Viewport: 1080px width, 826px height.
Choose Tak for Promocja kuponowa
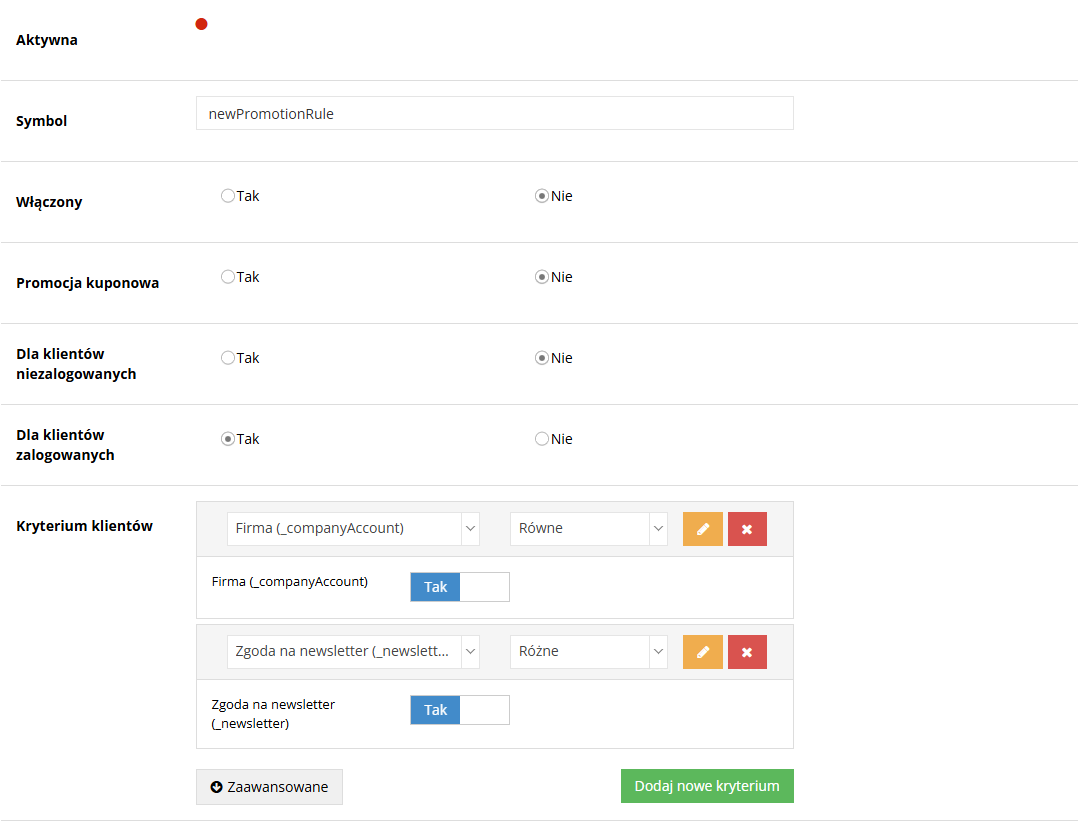coord(228,277)
